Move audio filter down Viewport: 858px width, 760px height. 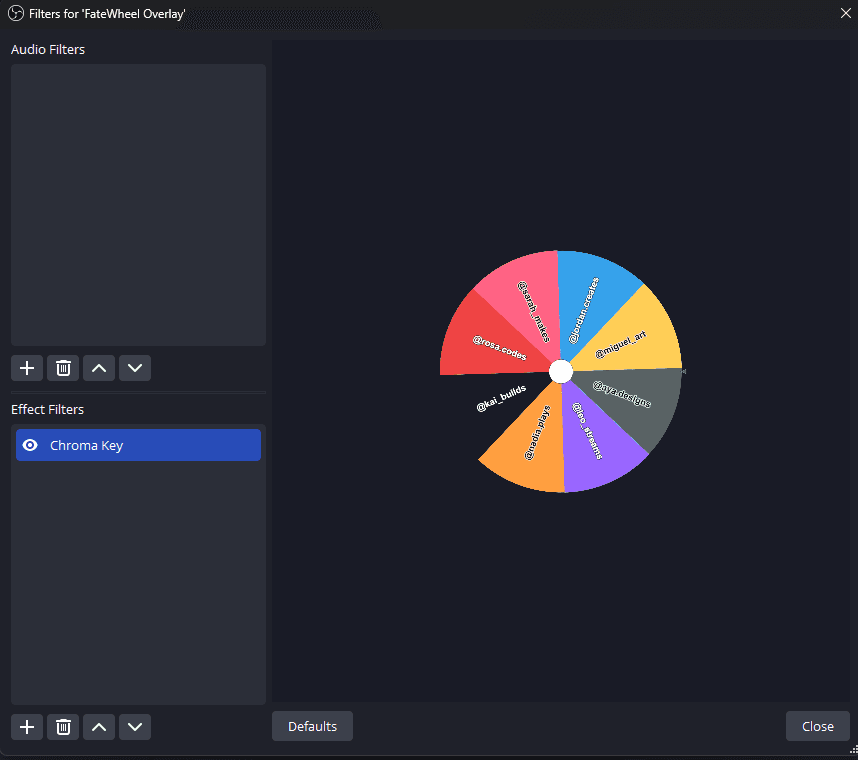(135, 368)
